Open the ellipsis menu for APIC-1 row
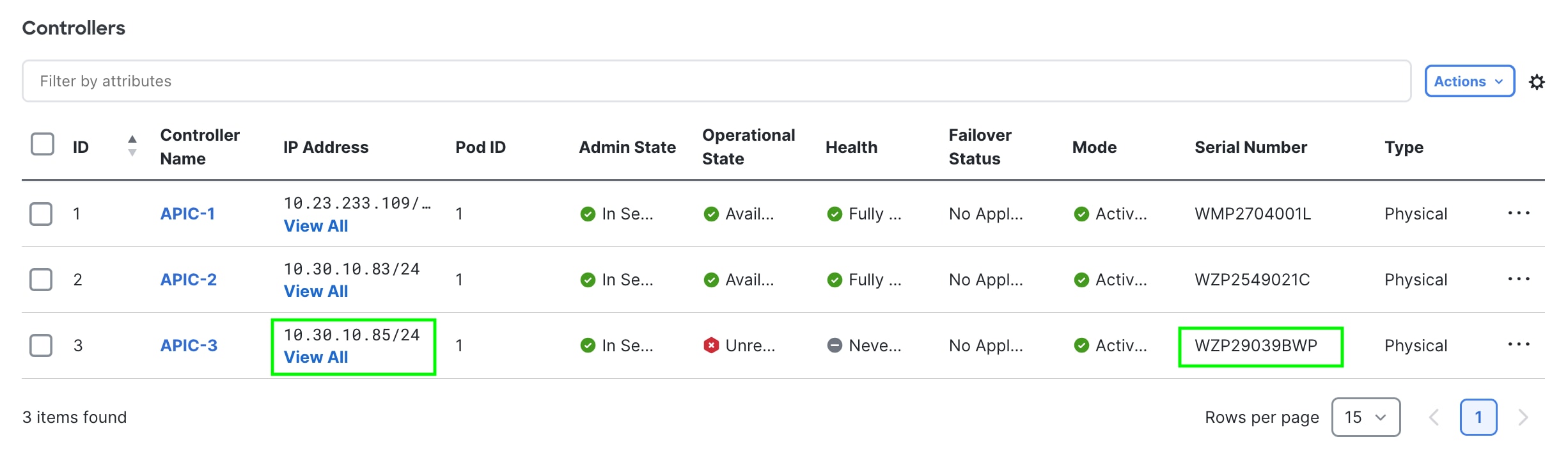This screenshot has height=453, width=1568. [x=1519, y=212]
